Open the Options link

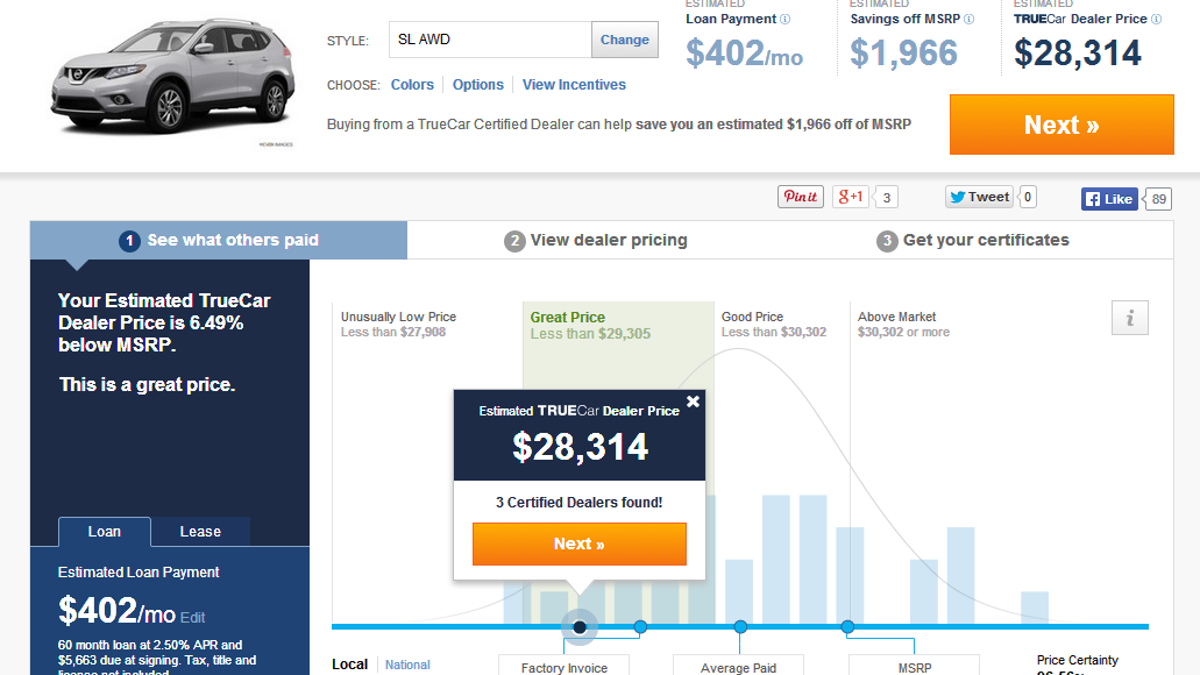[x=478, y=85]
